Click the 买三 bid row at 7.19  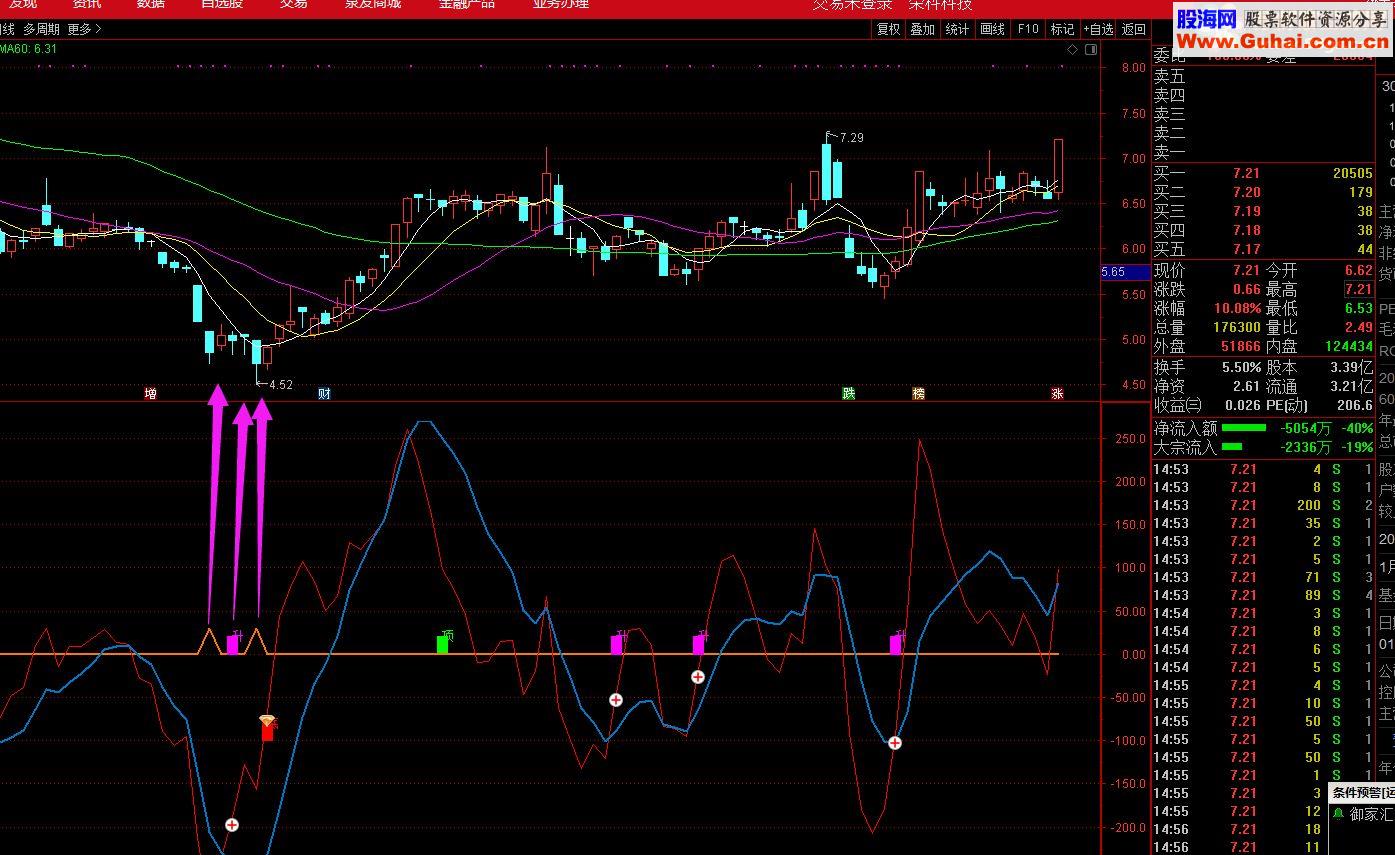(x=1264, y=211)
